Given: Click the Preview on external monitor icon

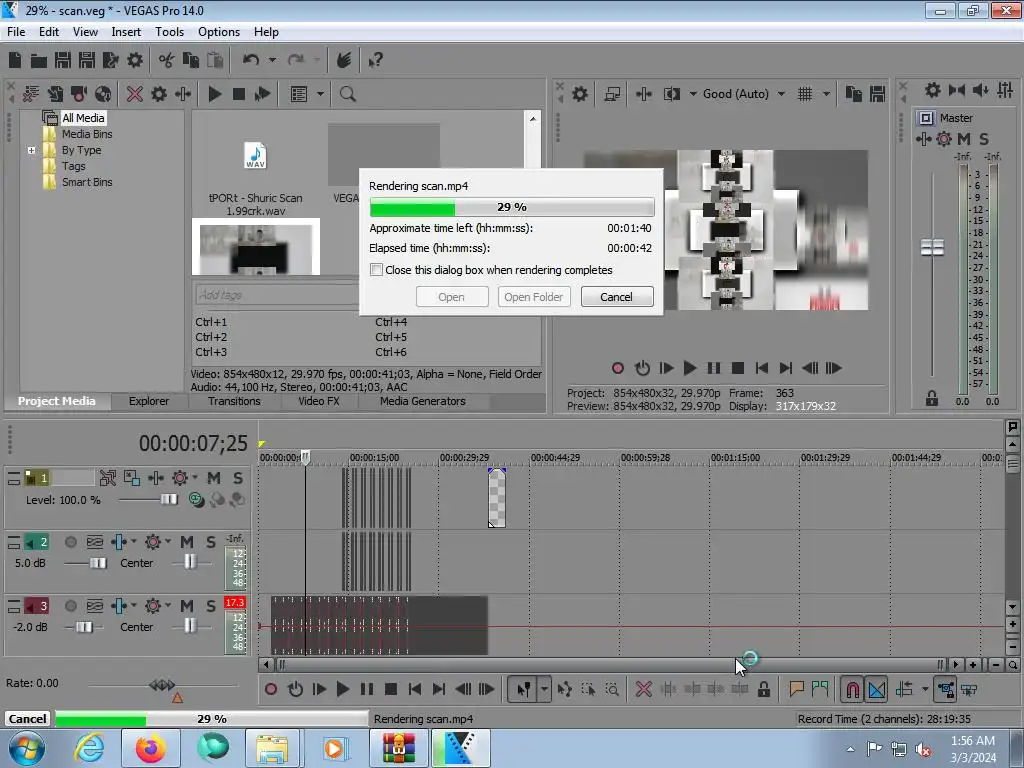Looking at the screenshot, I should pyautogui.click(x=612, y=94).
